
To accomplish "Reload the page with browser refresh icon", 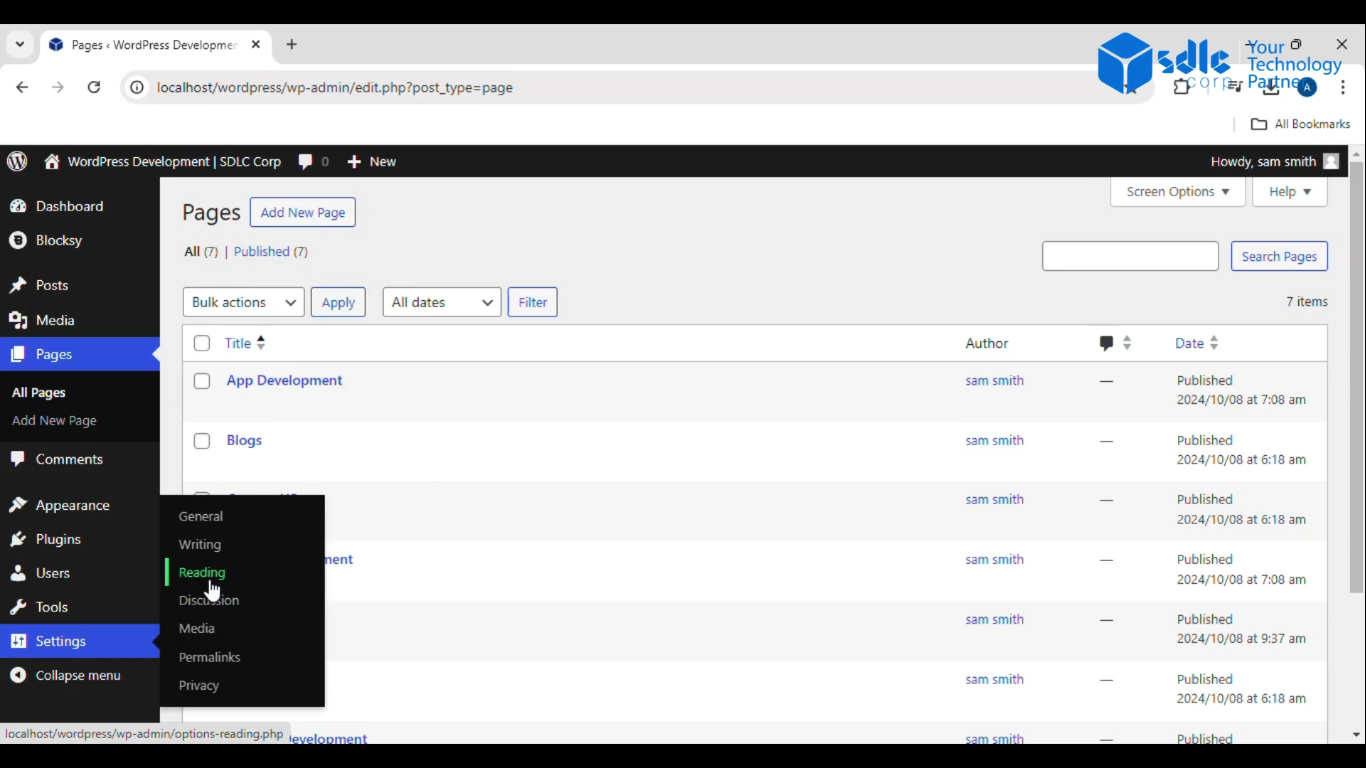I will (x=94, y=87).
